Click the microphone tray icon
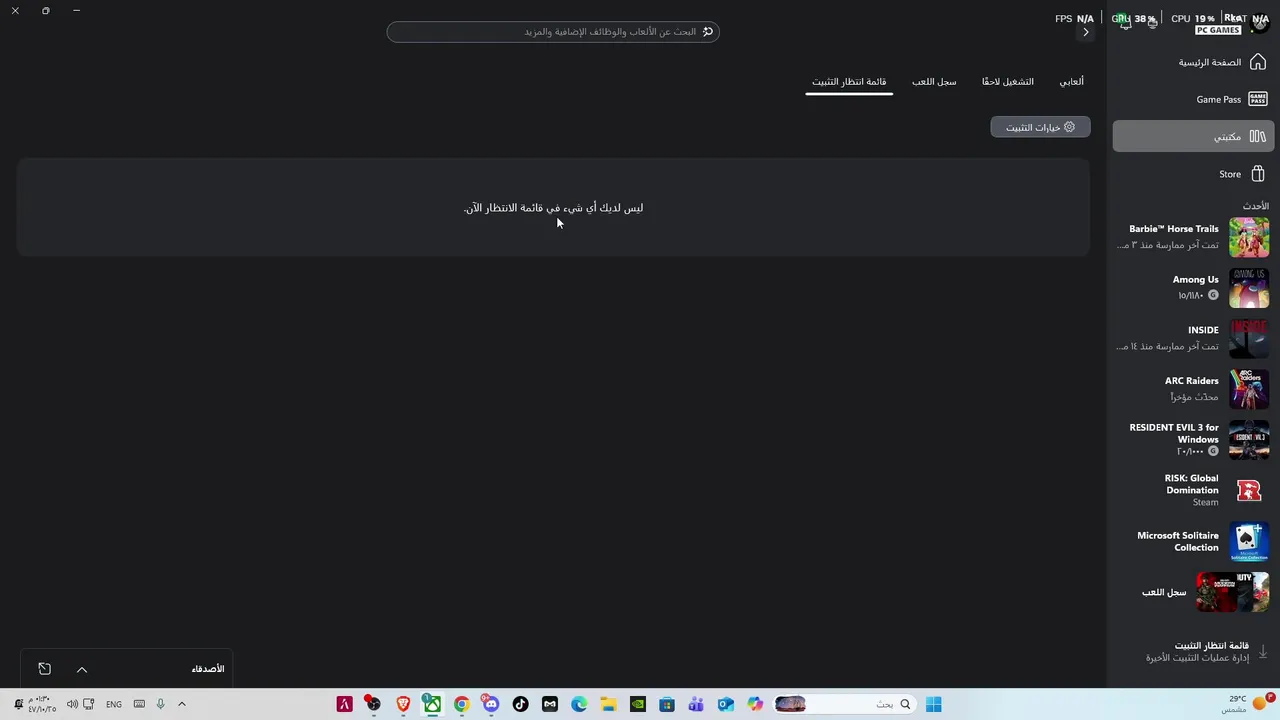This screenshot has width=1280, height=720. tap(160, 704)
